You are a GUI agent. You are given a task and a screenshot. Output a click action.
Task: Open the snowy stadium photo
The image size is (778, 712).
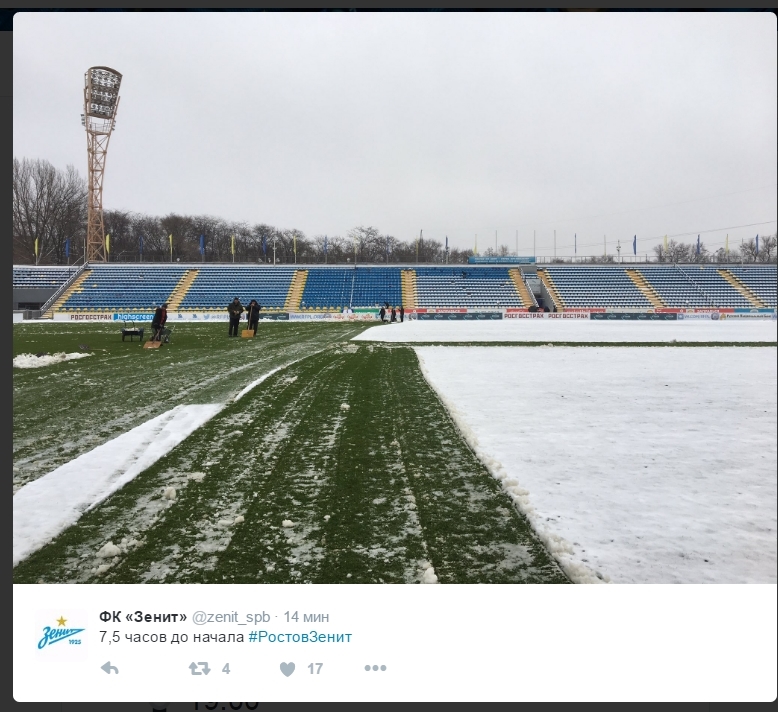(395, 298)
